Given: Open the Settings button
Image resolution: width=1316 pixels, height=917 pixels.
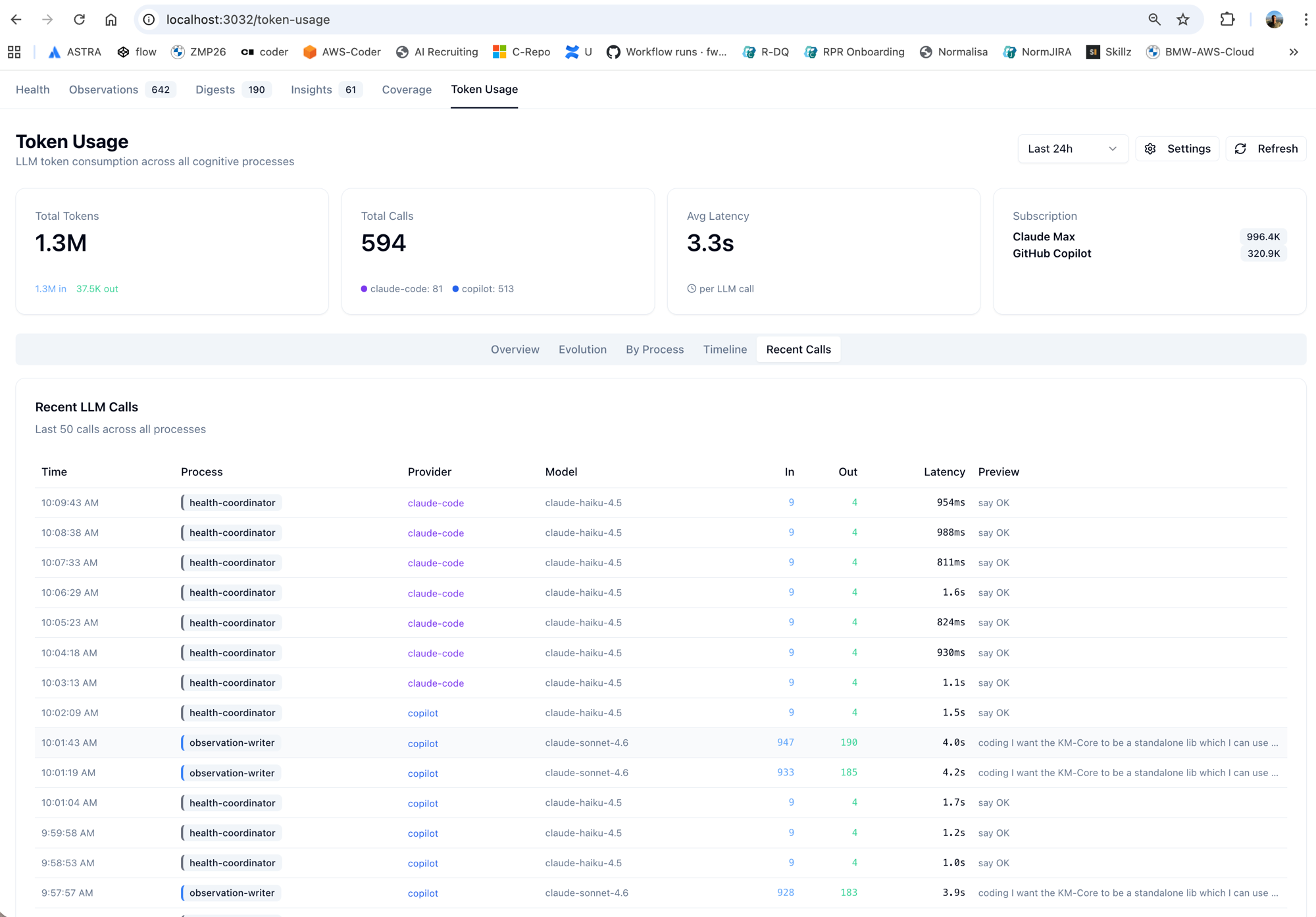Looking at the screenshot, I should [1177, 149].
